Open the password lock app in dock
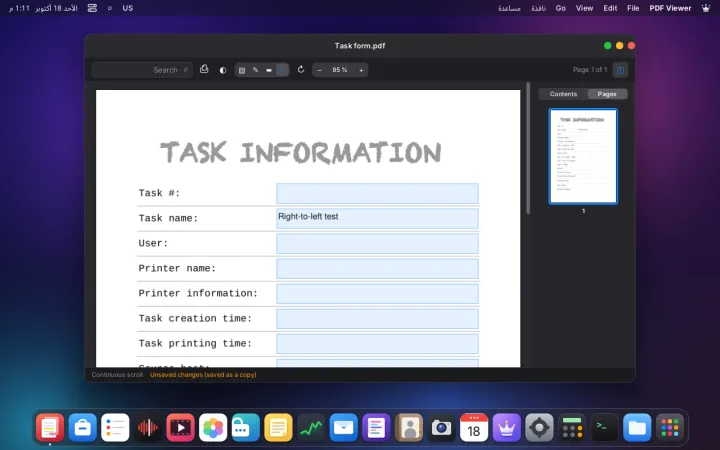Viewport: 720px width, 450px height. [x=246, y=428]
